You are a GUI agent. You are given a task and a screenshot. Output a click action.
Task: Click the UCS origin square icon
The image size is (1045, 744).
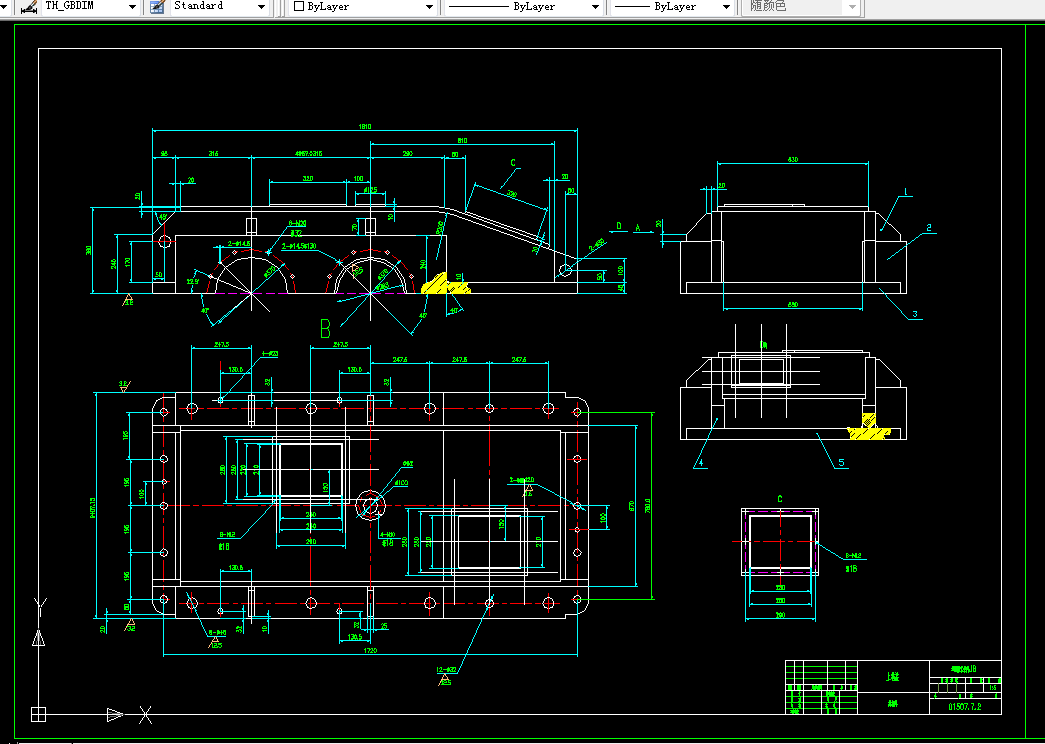tap(39, 714)
